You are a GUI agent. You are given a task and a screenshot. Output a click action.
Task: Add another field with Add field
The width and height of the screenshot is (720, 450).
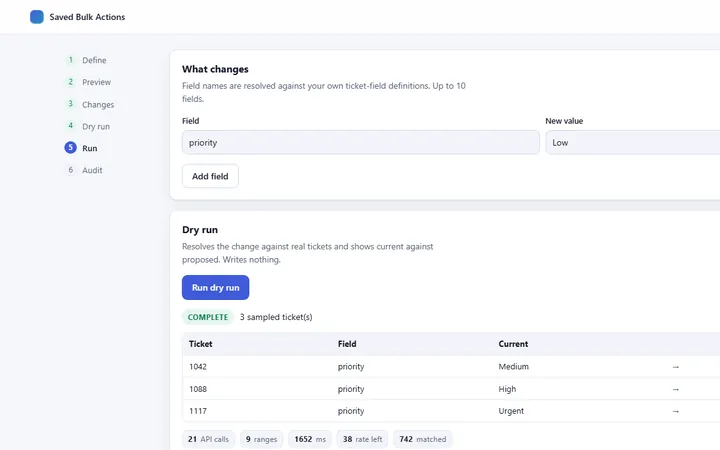(210, 176)
